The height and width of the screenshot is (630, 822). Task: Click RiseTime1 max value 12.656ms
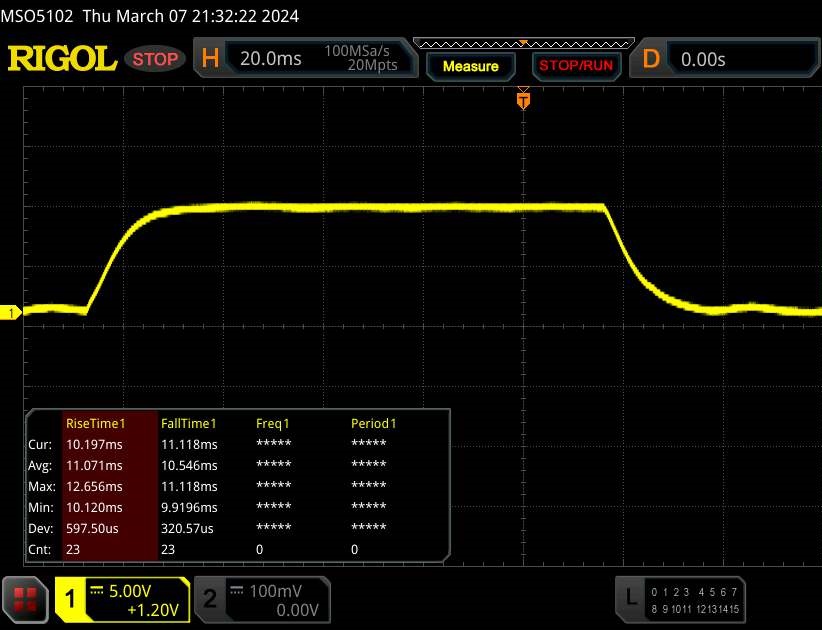(94, 486)
